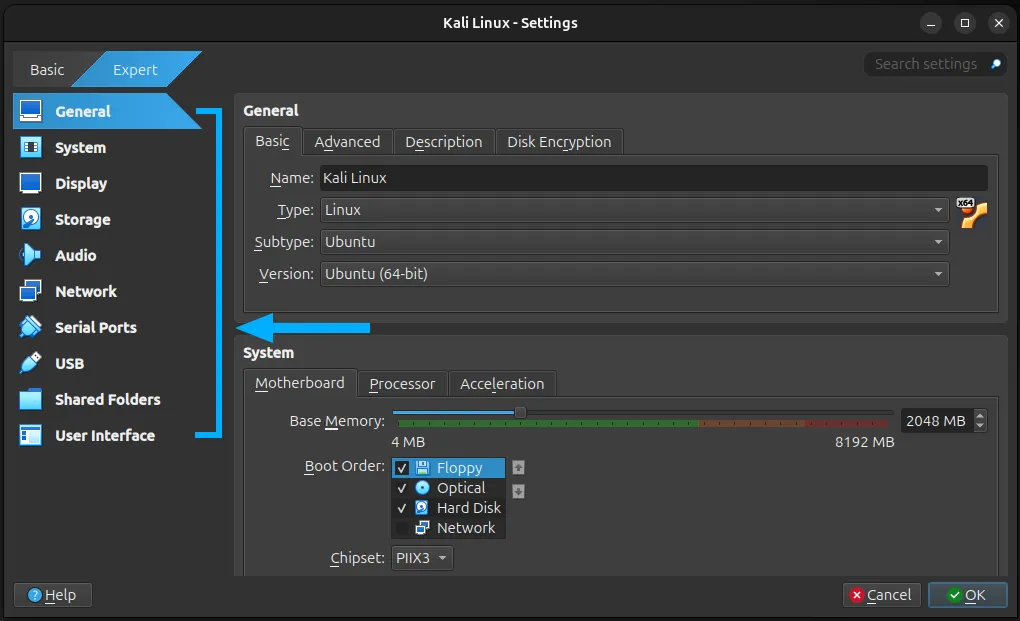
Task: Select the Motherboard tab
Action: pyautogui.click(x=300, y=383)
